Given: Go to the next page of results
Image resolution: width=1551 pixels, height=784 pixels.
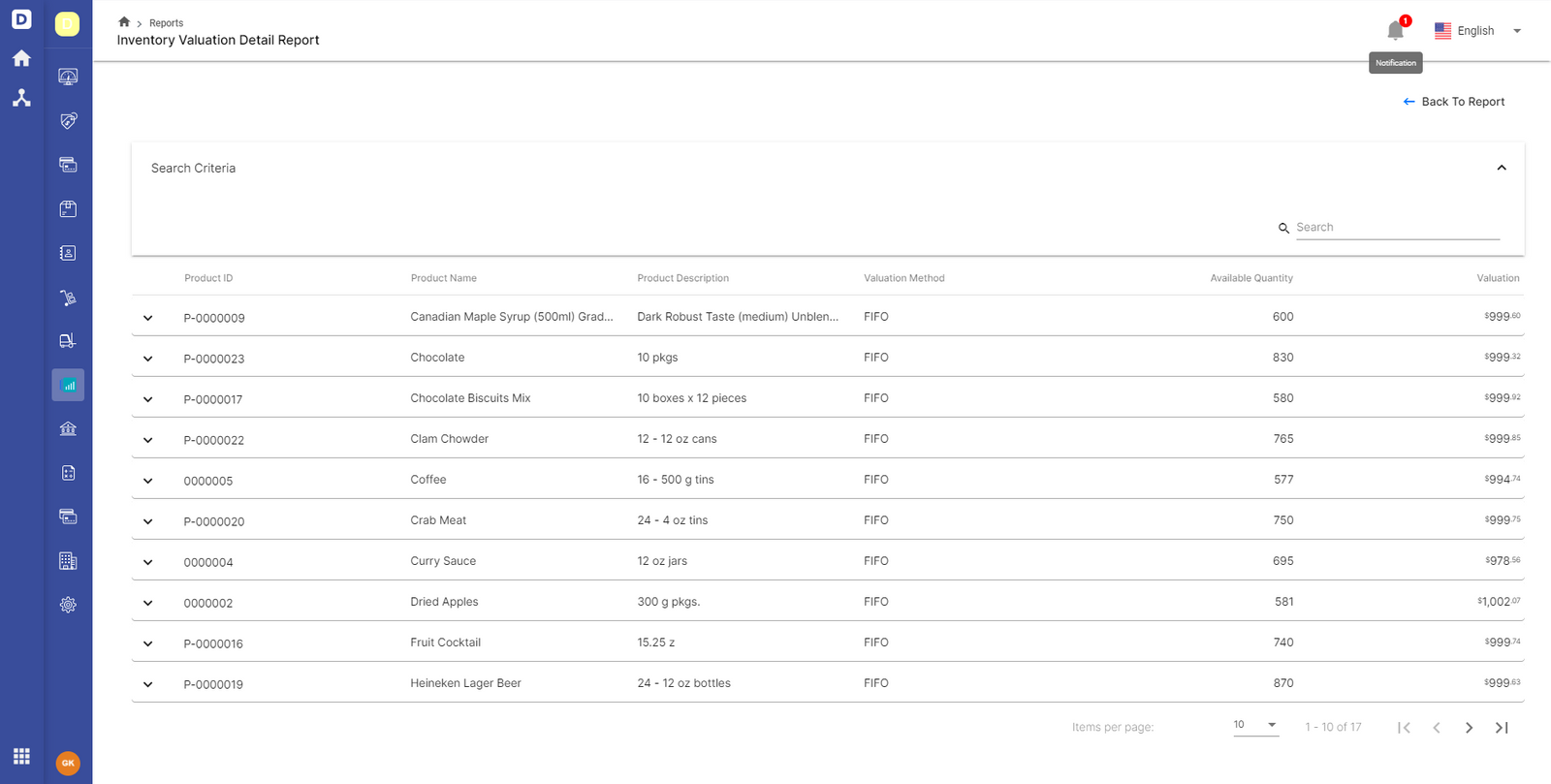Looking at the screenshot, I should (1469, 728).
